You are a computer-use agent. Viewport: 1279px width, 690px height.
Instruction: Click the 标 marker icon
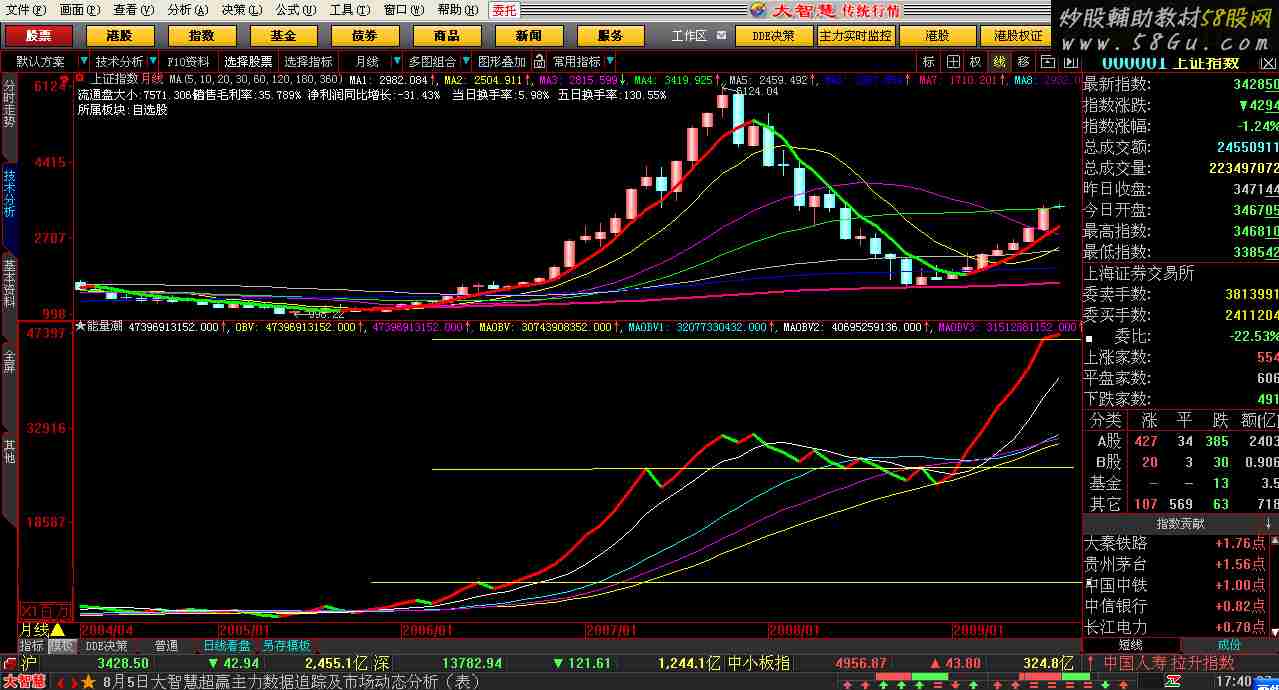(930, 62)
